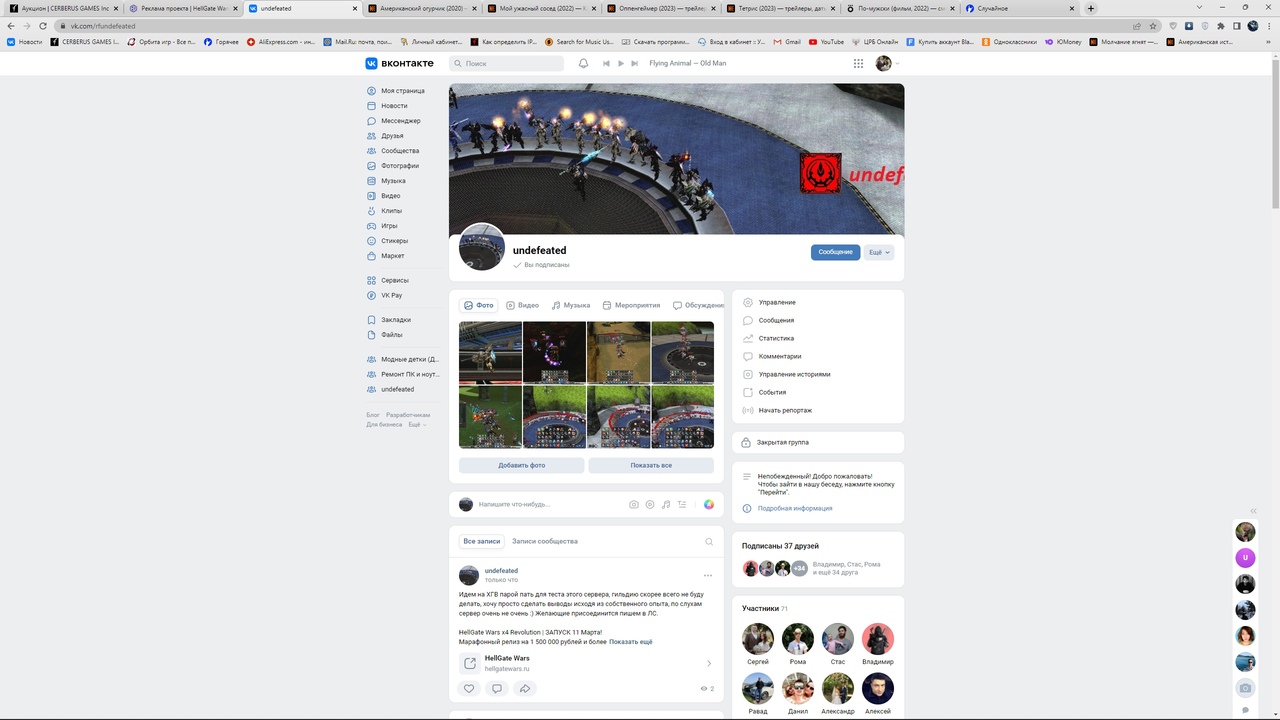This screenshot has width=1280, height=720.
Task: Click the Клипы sidebar icon
Action: pos(372,211)
